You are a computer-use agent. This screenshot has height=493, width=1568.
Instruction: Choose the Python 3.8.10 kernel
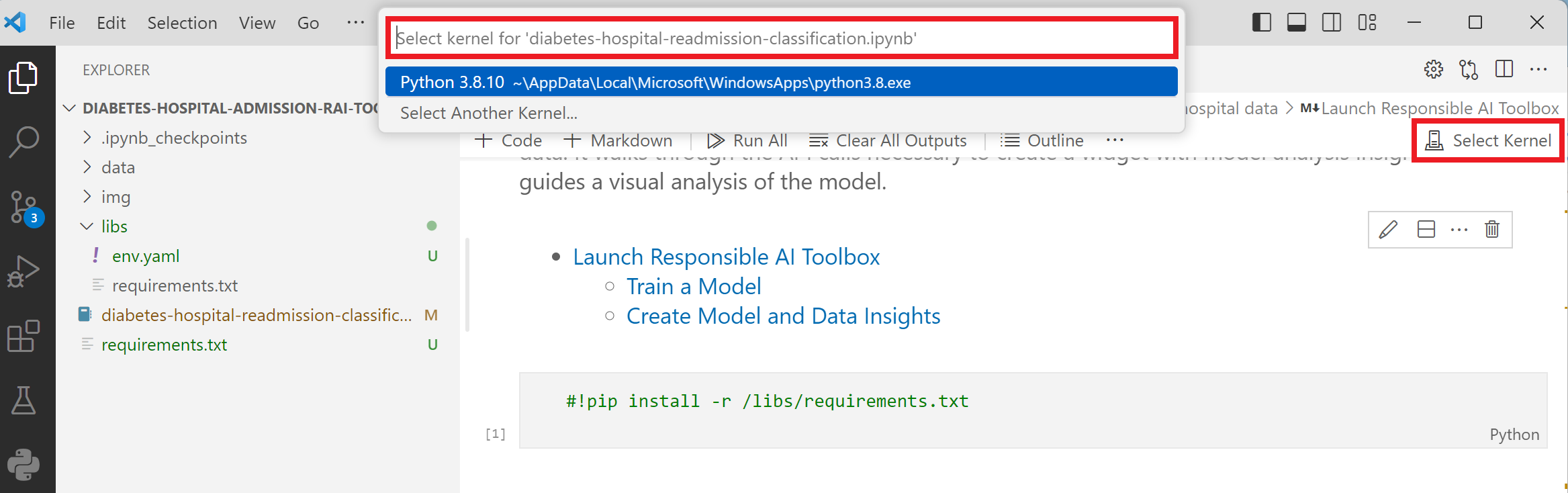(781, 82)
